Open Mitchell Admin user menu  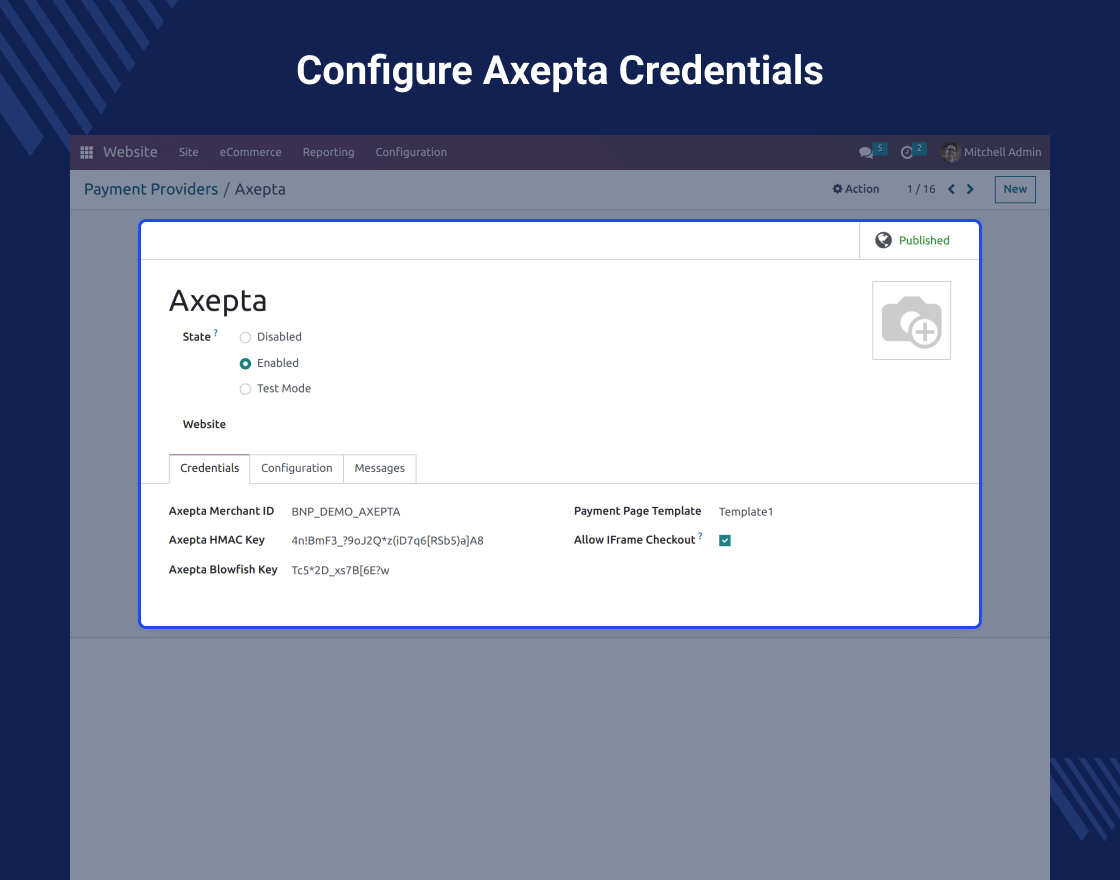pyautogui.click(x=991, y=152)
